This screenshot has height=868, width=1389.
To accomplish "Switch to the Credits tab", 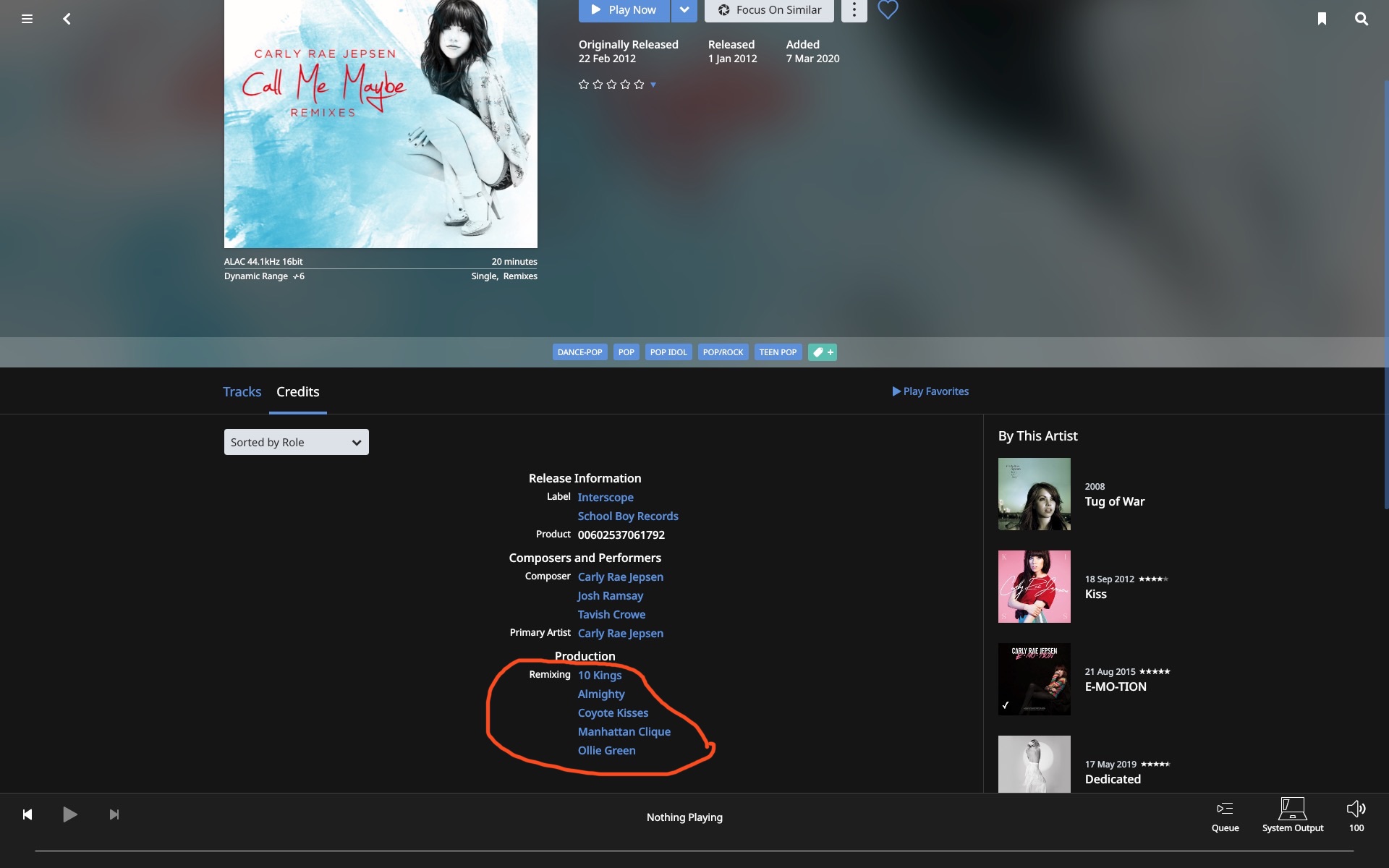I will click(297, 391).
